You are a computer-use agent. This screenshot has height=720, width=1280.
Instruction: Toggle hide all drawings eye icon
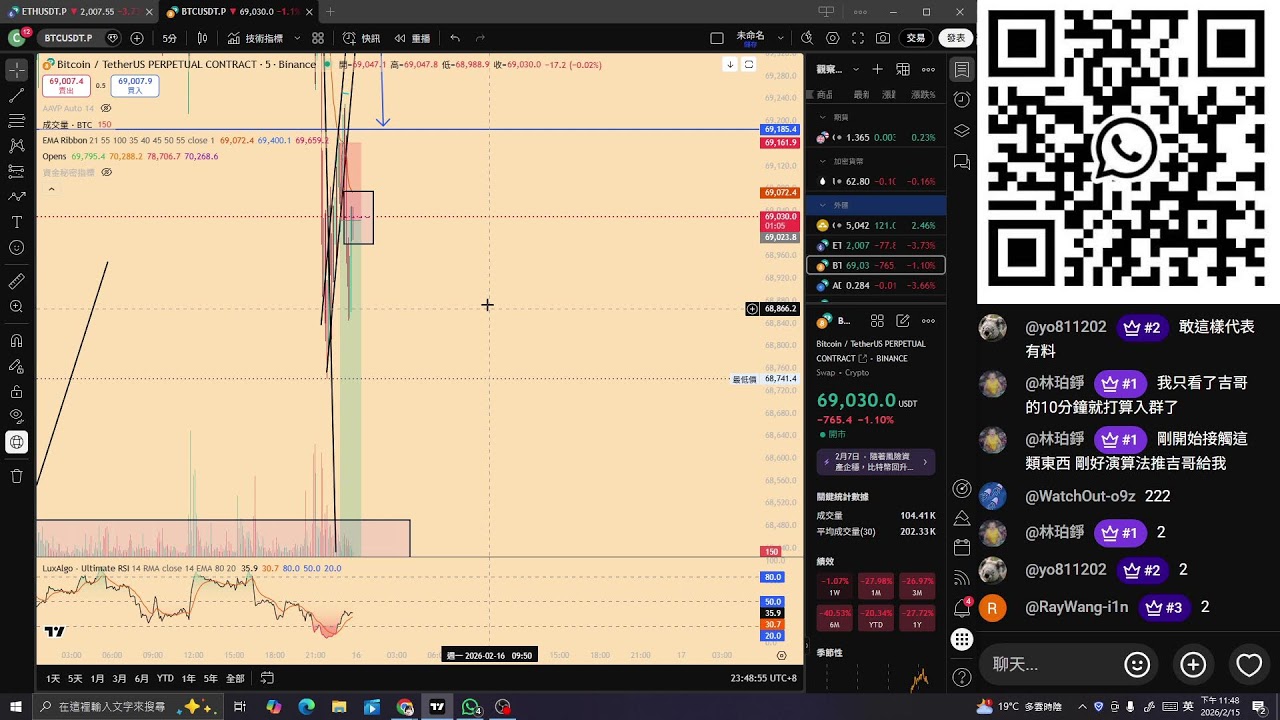(x=16, y=416)
